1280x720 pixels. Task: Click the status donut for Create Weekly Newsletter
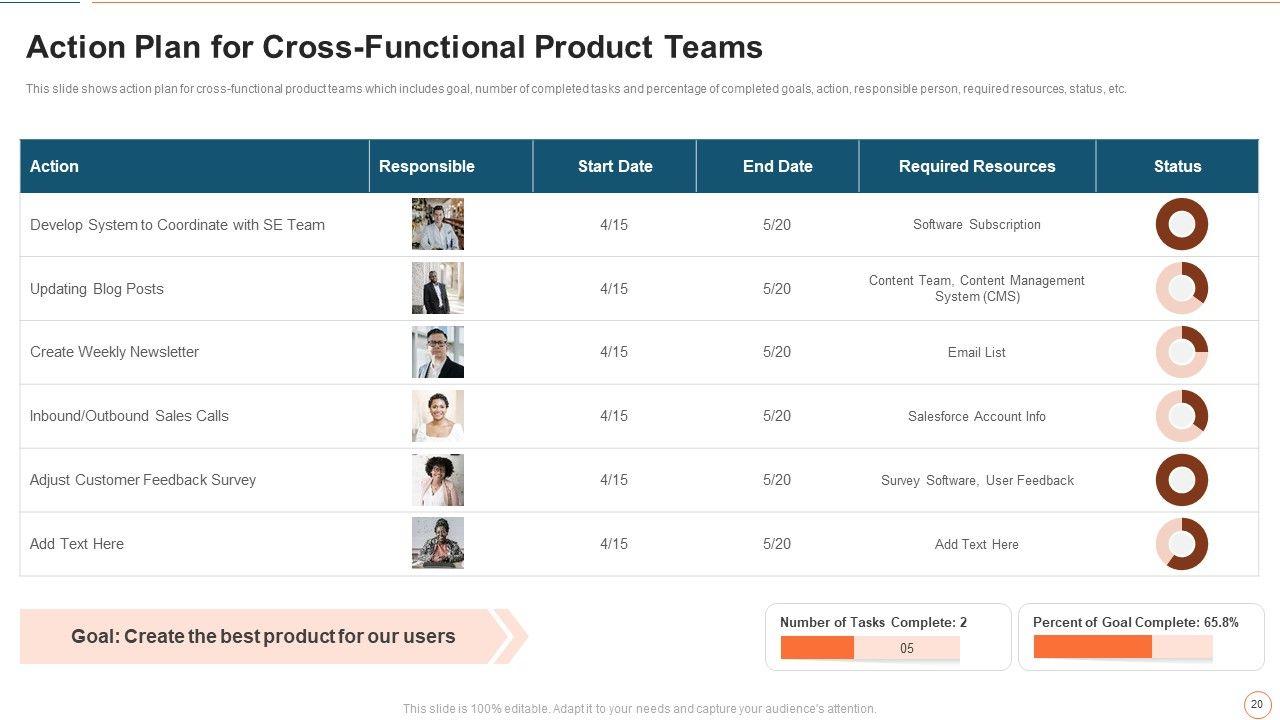click(1182, 352)
